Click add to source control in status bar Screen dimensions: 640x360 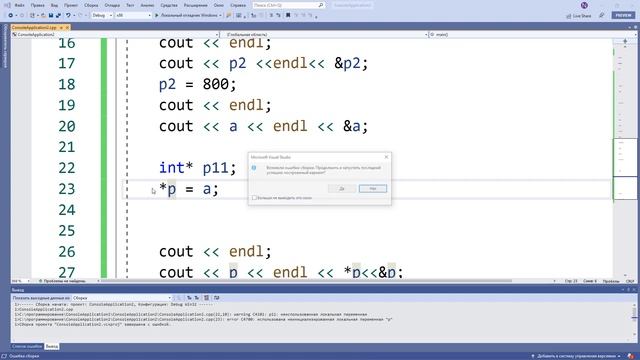tap(576, 356)
